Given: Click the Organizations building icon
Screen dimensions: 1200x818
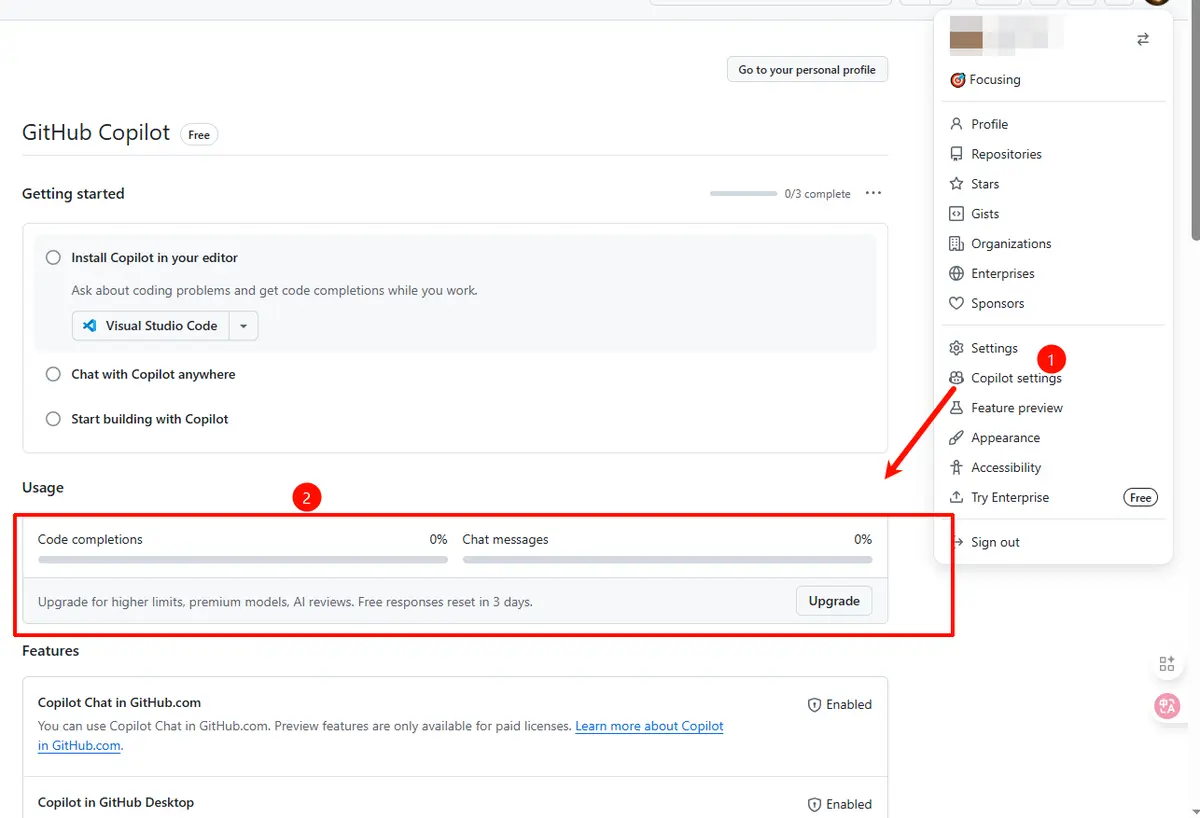Looking at the screenshot, I should pyautogui.click(x=956, y=244).
